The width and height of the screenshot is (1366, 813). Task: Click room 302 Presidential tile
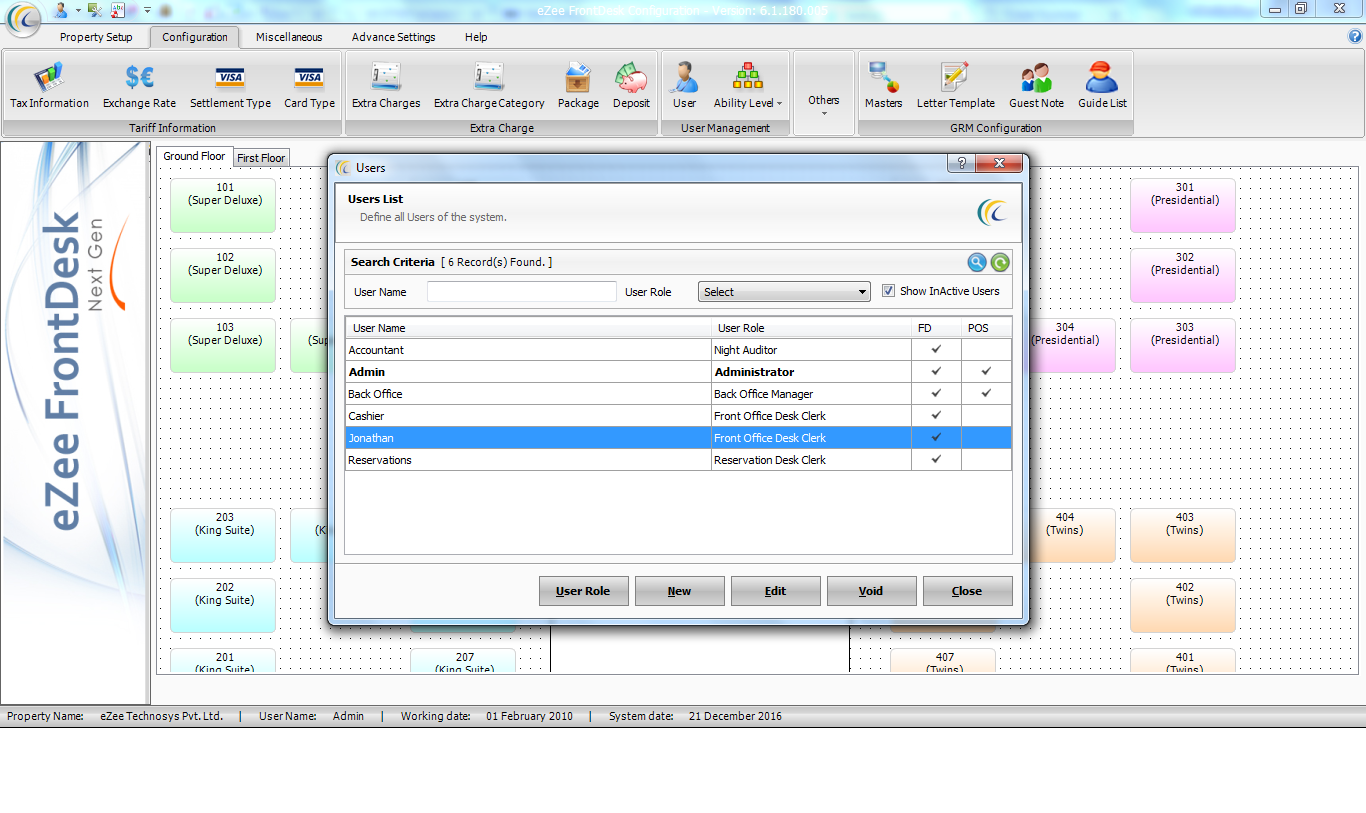coord(1183,275)
